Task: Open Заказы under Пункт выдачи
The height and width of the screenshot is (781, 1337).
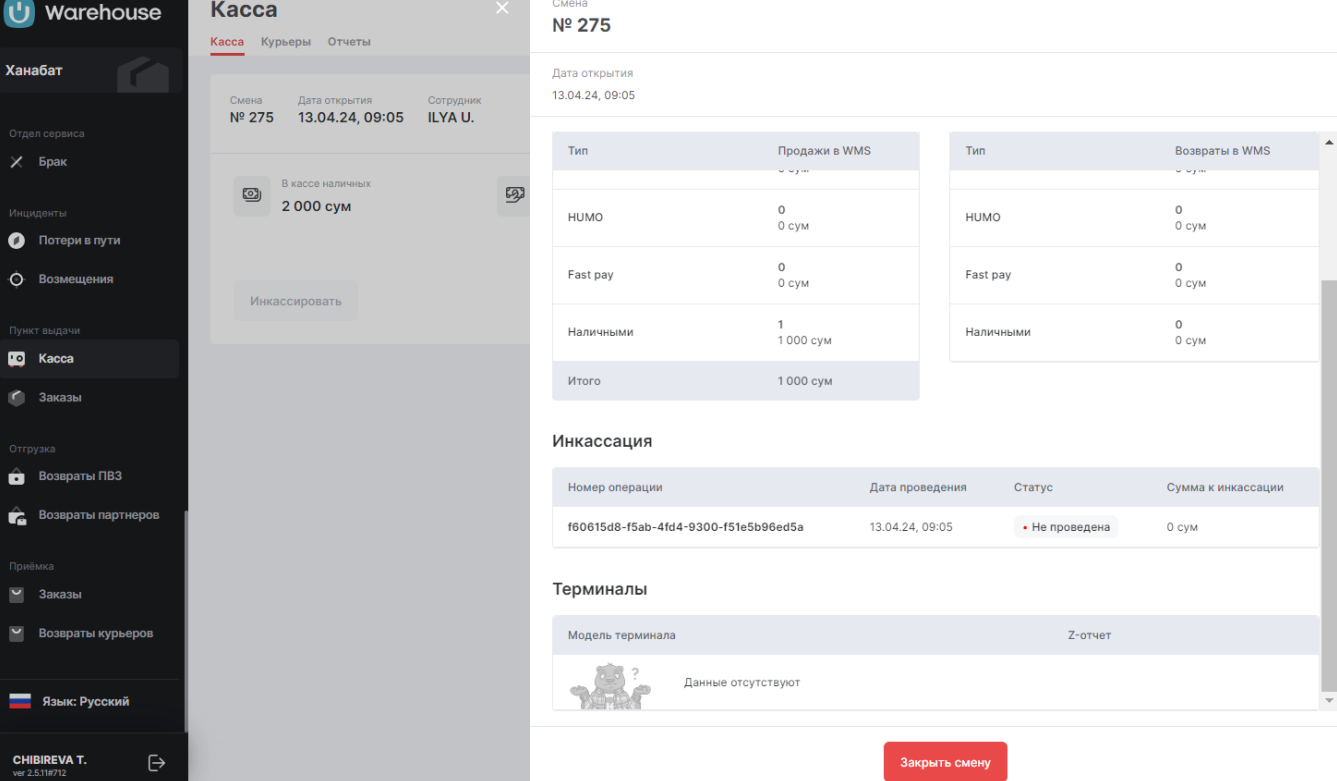Action: coord(60,398)
